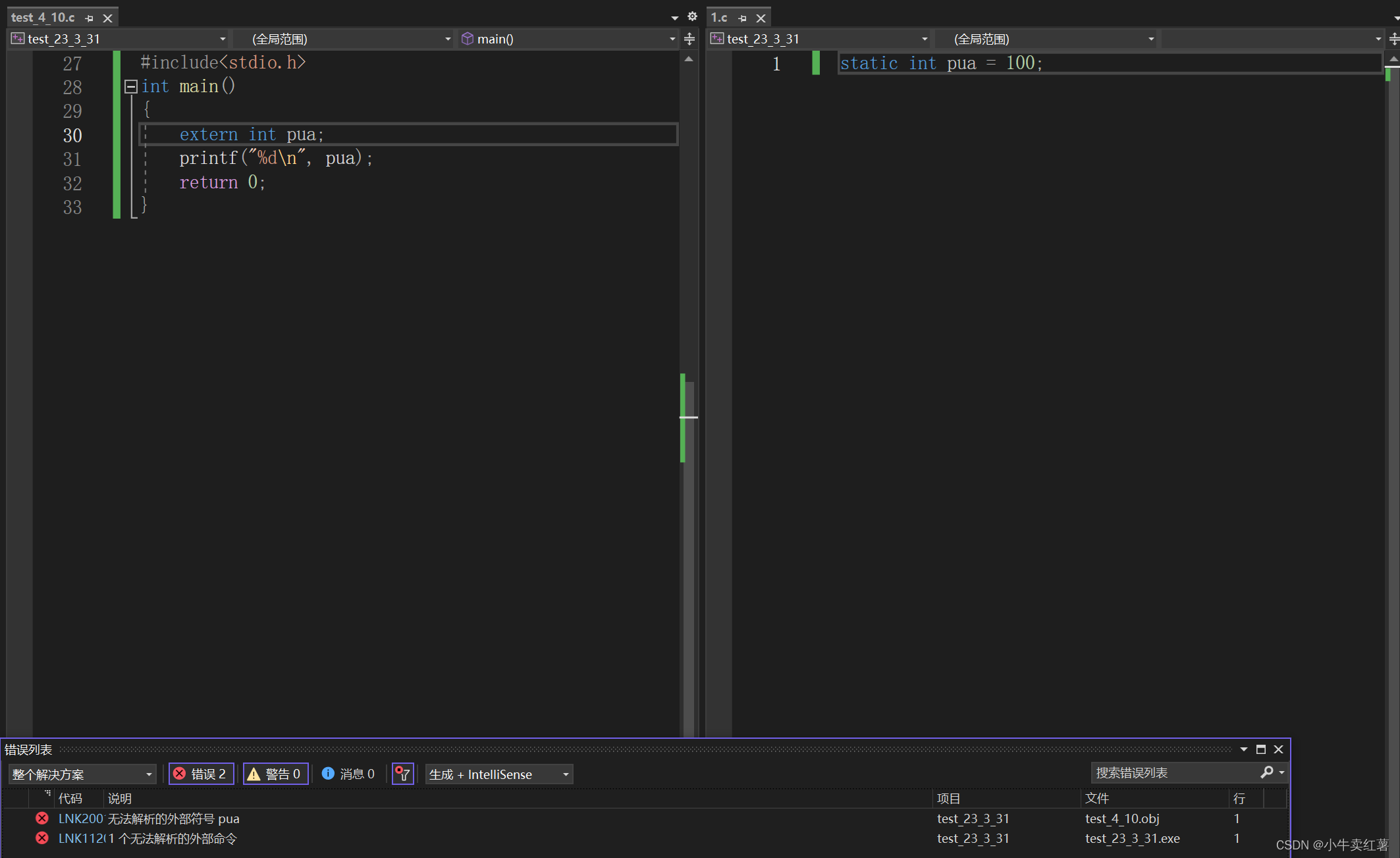Pin the test_4_10.c tab
Viewport: 1400px width, 858px height.
click(90, 18)
